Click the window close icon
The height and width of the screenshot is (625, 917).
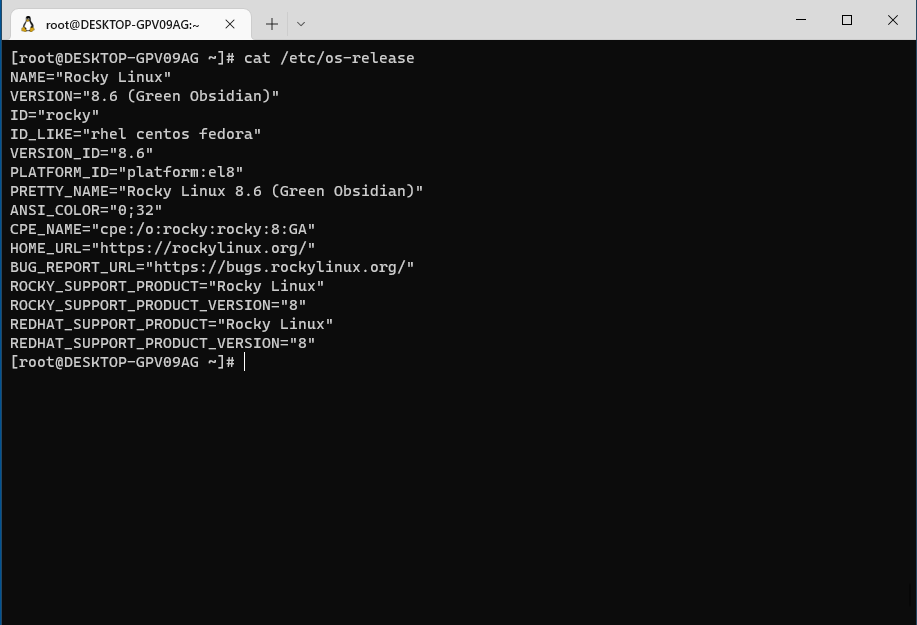892,20
